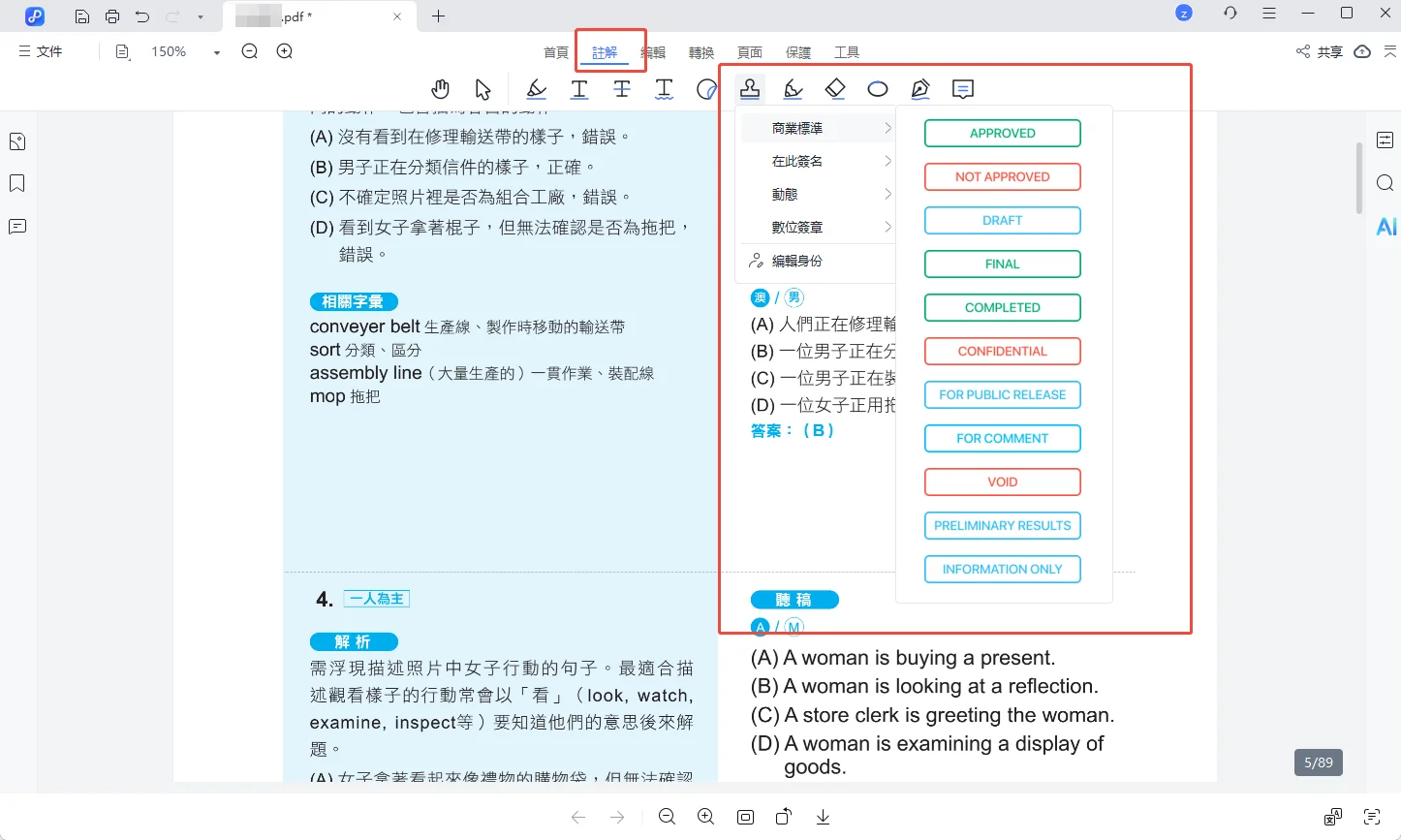This screenshot has height=840, width=1401.
Task: Click the Print icon
Action: tap(113, 15)
